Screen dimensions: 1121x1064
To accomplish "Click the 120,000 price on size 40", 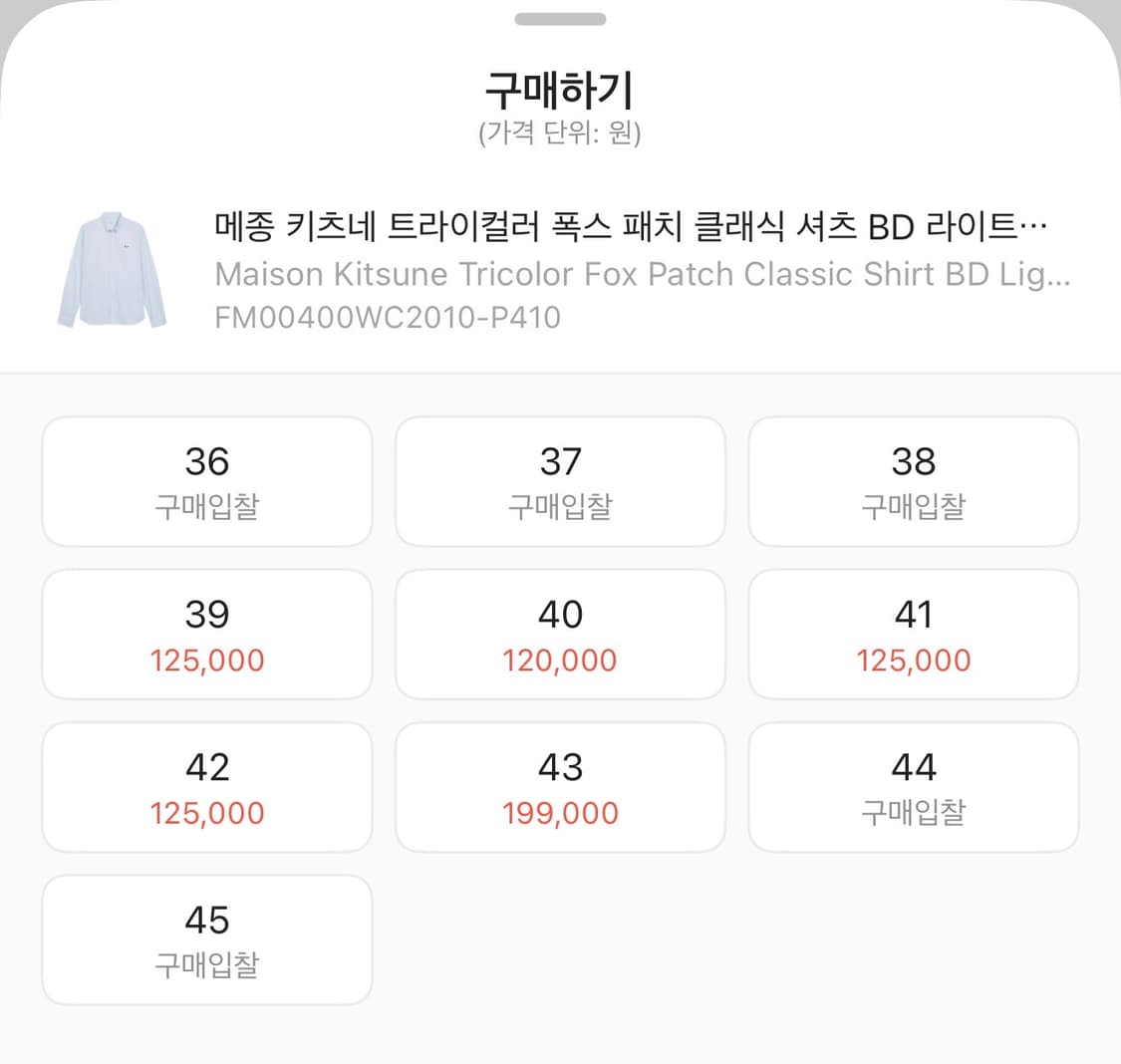I will click(560, 659).
